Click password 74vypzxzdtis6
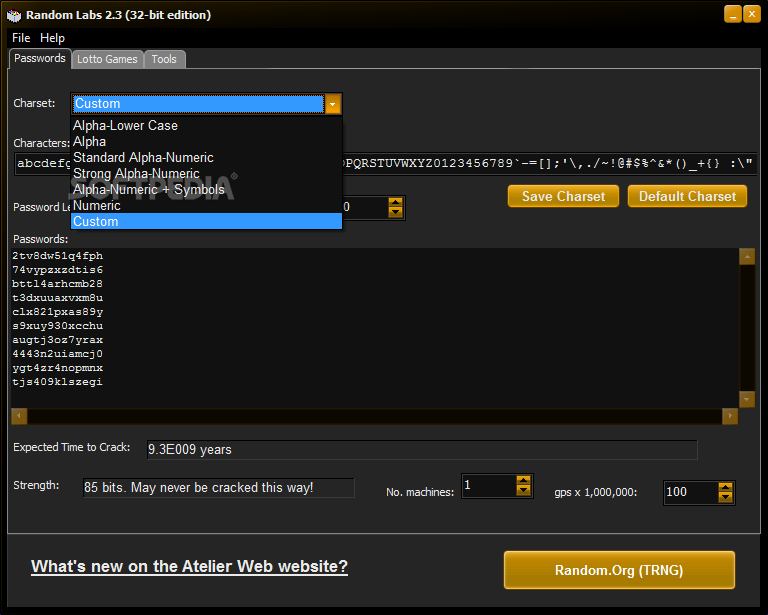Screen dimensions: 768x615 (x=57, y=270)
